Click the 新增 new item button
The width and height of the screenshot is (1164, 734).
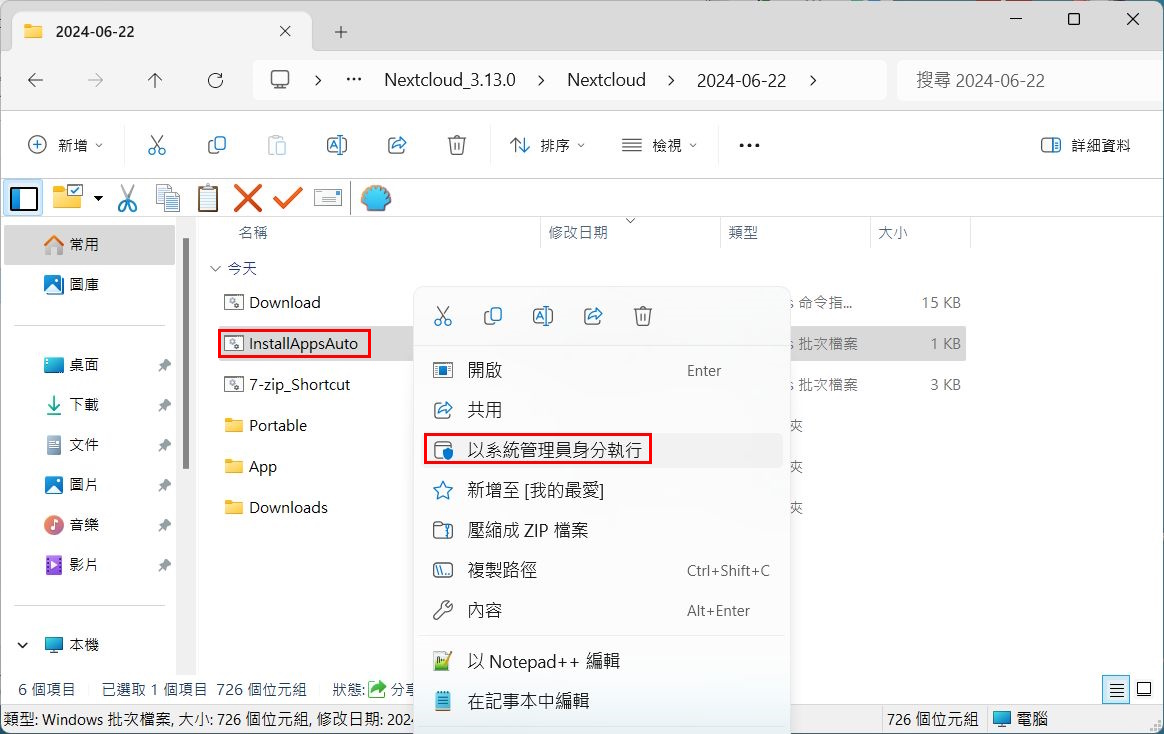coord(65,145)
